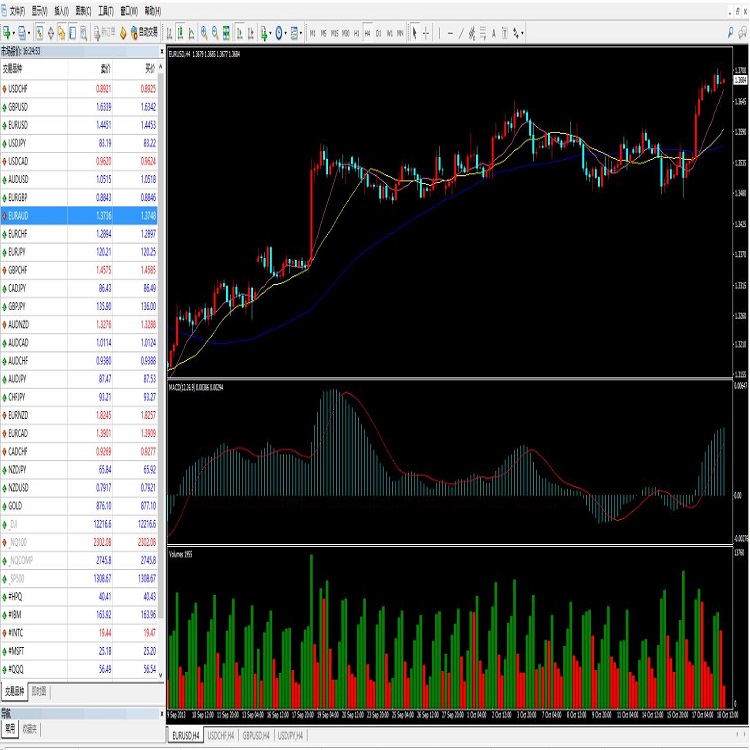The height and width of the screenshot is (750, 750).
Task: Select the Crosshair tool
Action: [x=426, y=33]
